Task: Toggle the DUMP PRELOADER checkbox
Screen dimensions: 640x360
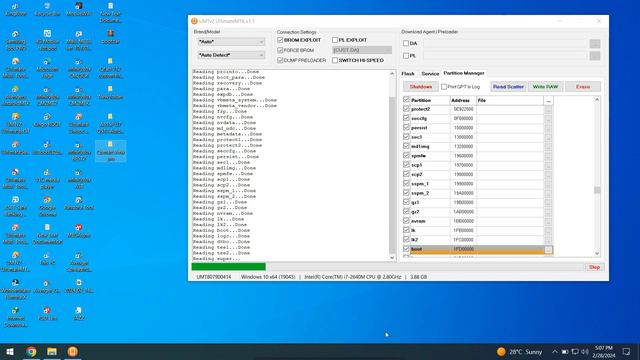Action: pyautogui.click(x=280, y=60)
